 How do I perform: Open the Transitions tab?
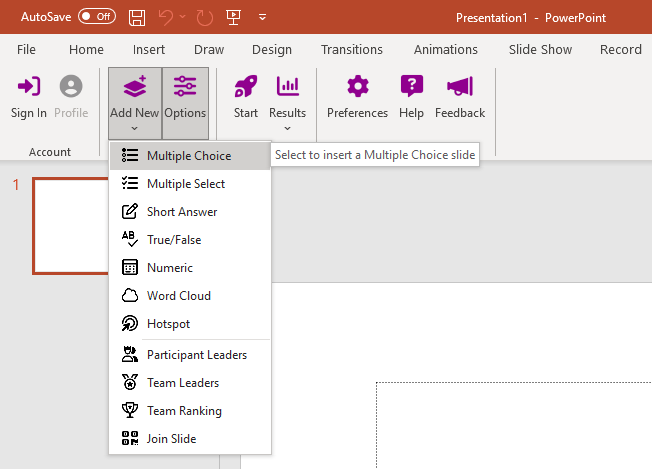tap(352, 49)
